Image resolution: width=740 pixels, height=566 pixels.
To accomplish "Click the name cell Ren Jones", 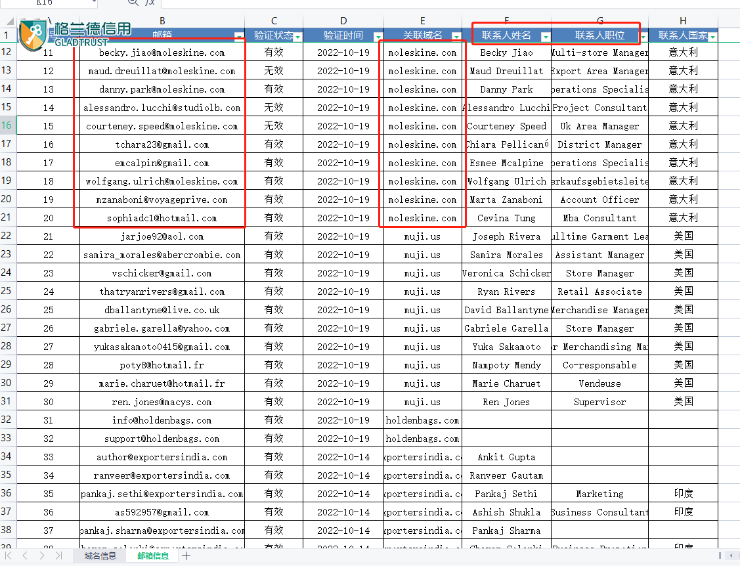I will 506,402.
